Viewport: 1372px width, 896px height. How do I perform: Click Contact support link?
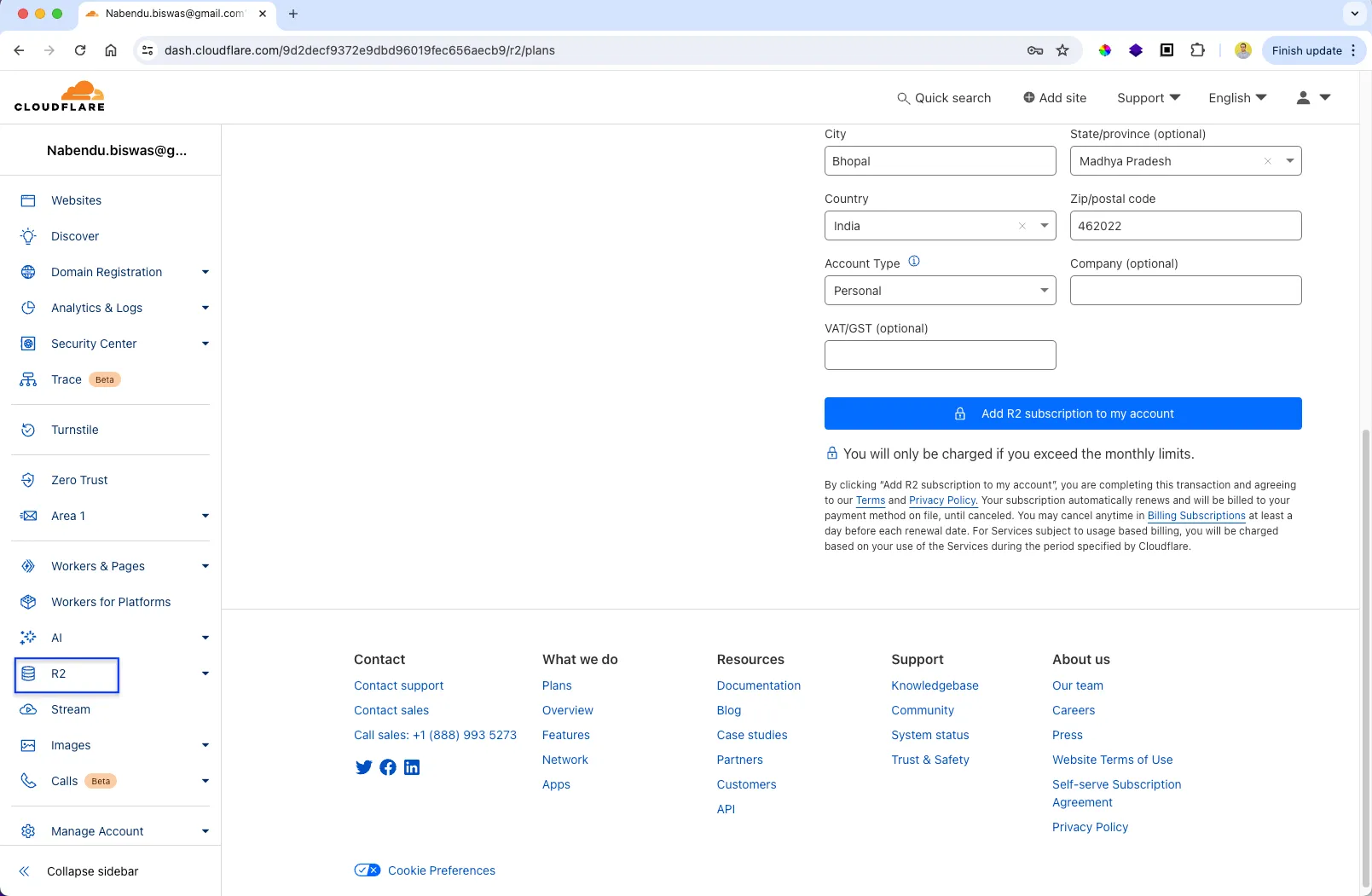(x=399, y=685)
